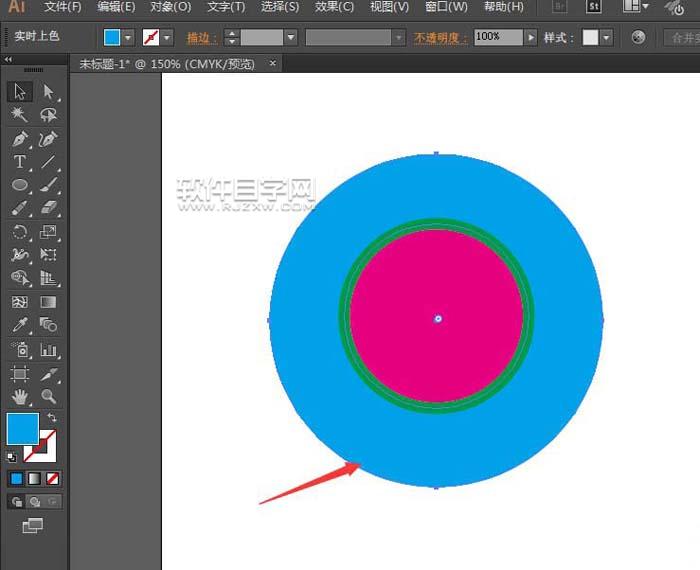Open the fill color dropdown in control bar
The image size is (700, 570).
(128, 38)
